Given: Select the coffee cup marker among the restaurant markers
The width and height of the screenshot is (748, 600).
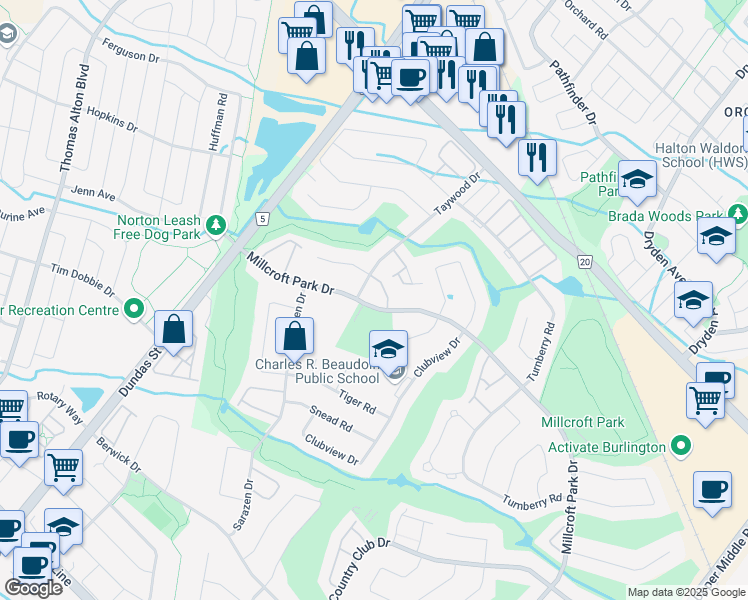Looking at the screenshot, I should tap(410, 79).
